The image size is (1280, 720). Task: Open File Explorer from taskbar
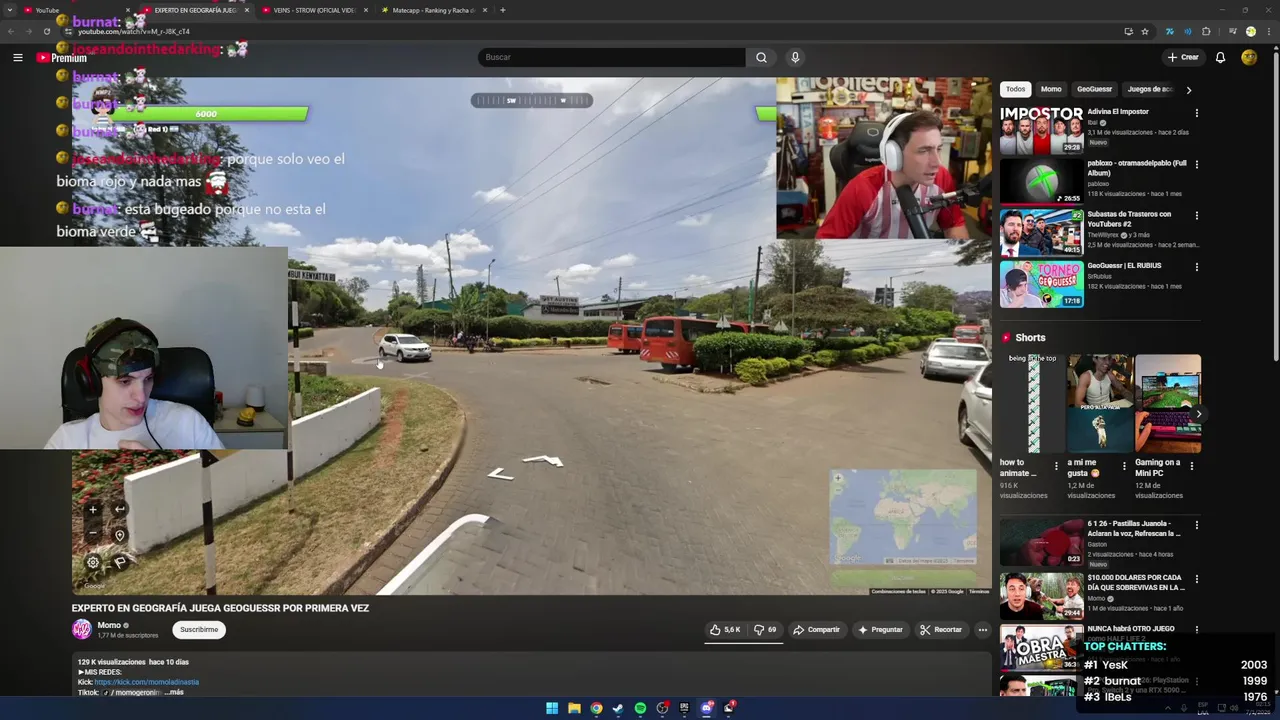[x=574, y=708]
